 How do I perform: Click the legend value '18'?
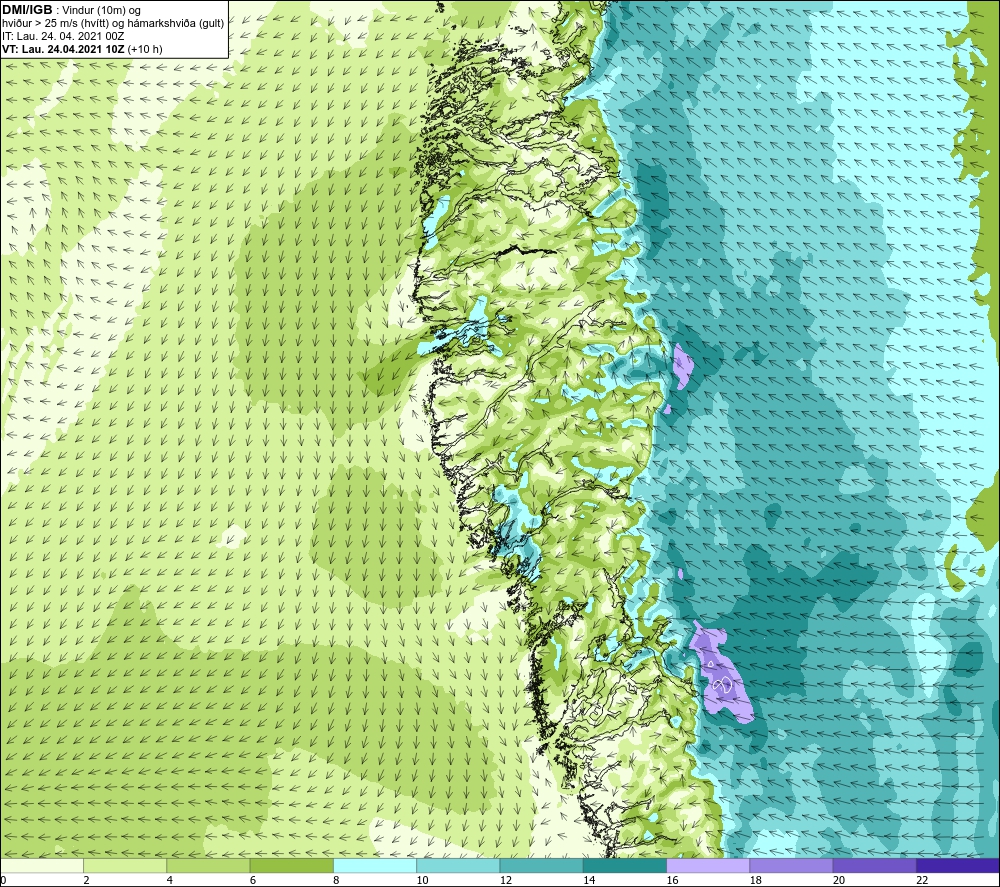coord(756,881)
